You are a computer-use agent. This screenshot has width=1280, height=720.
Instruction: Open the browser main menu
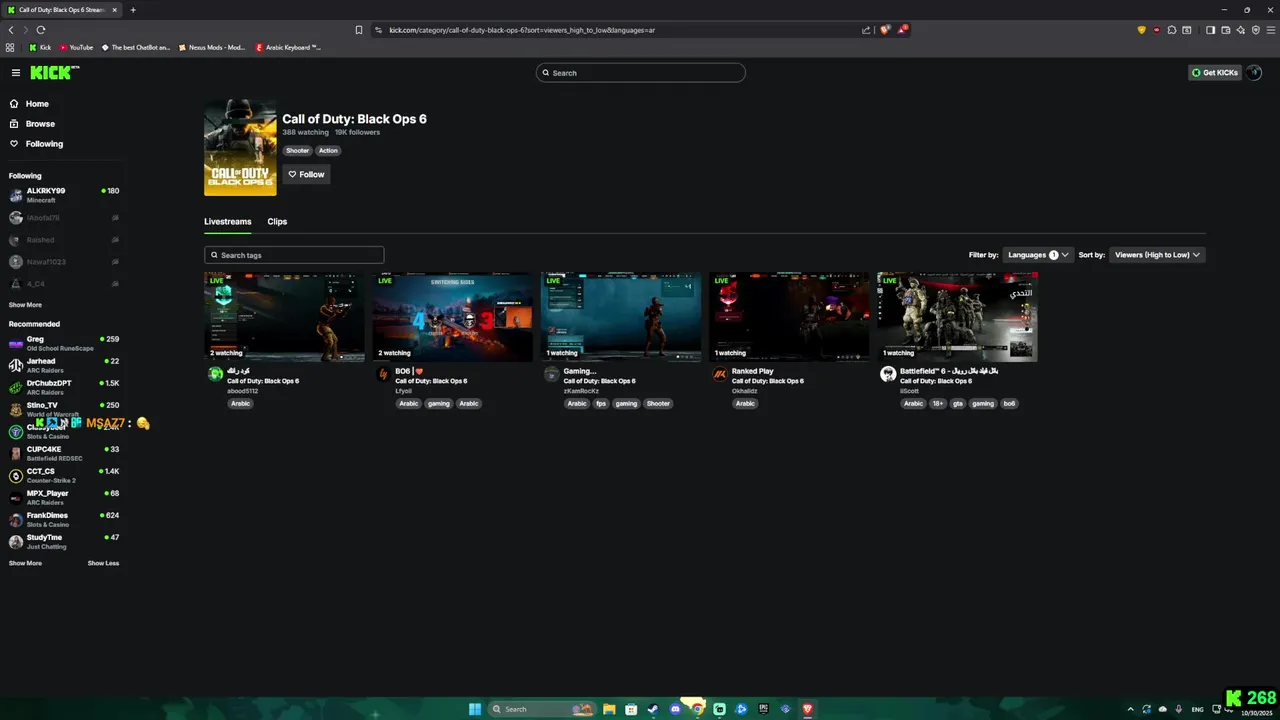click(1270, 30)
